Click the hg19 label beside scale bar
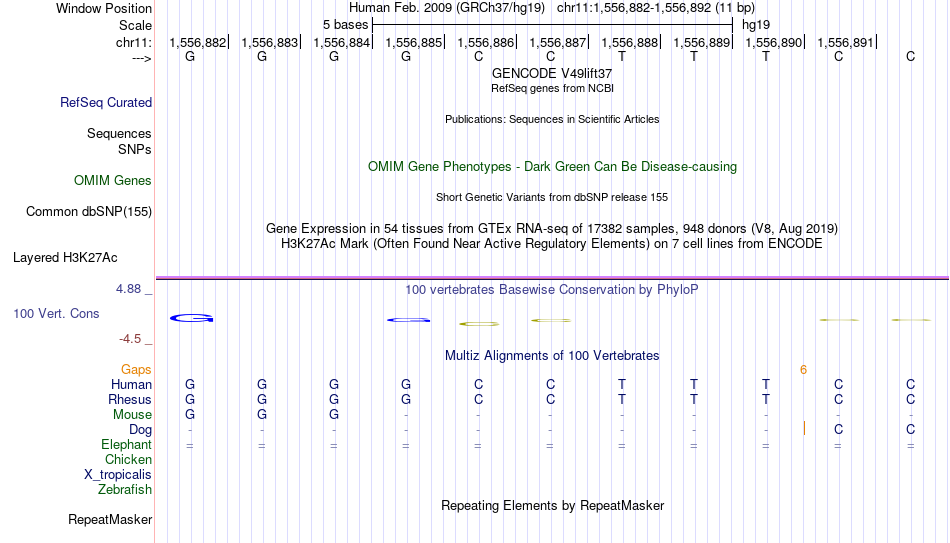The width and height of the screenshot is (950, 543). pyautogui.click(x=756, y=25)
